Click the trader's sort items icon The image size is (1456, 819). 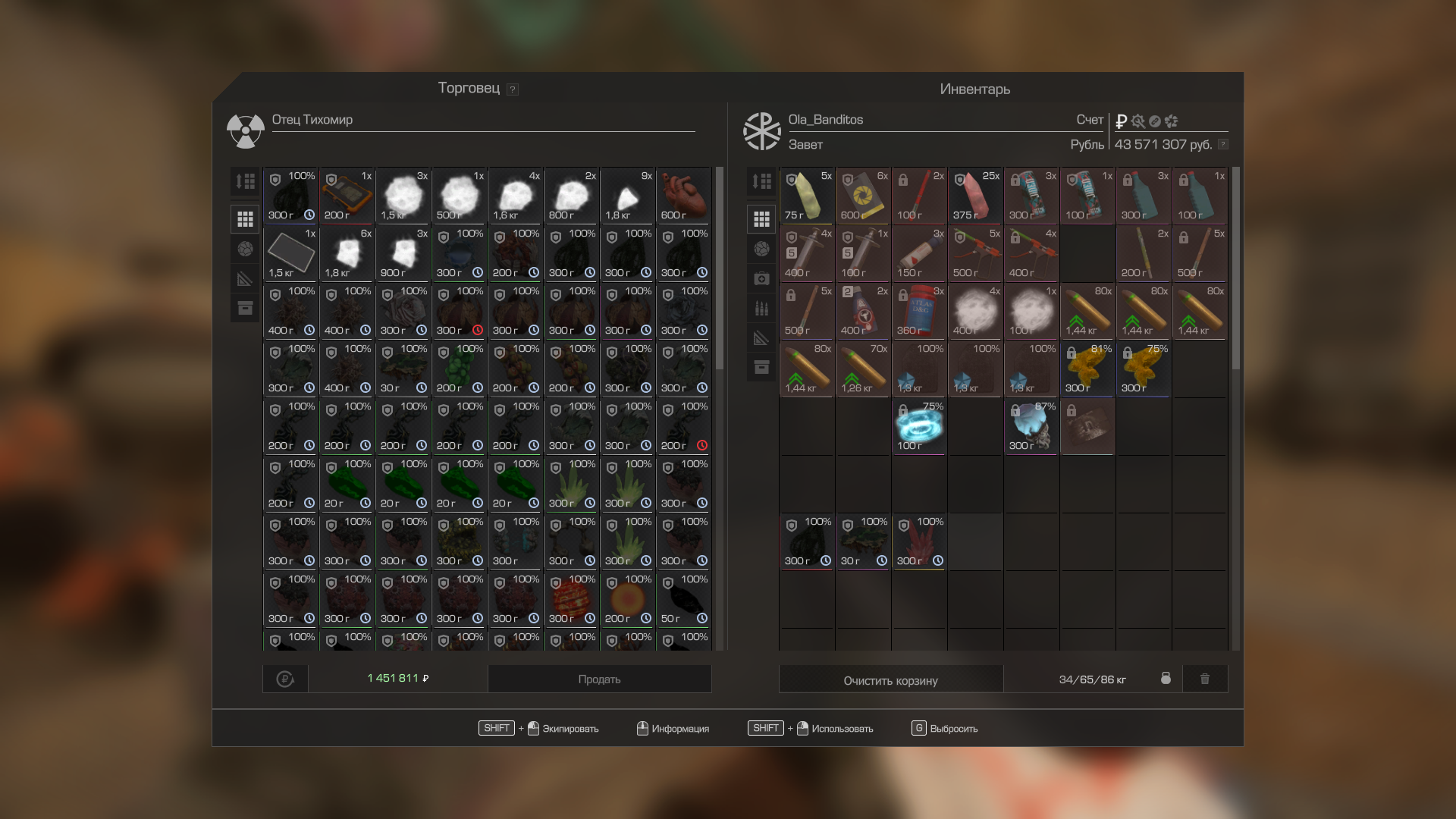(x=245, y=181)
